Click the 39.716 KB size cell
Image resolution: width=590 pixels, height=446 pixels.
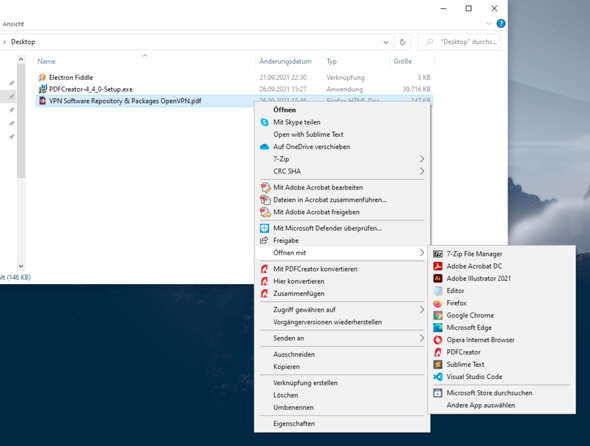tap(417, 89)
